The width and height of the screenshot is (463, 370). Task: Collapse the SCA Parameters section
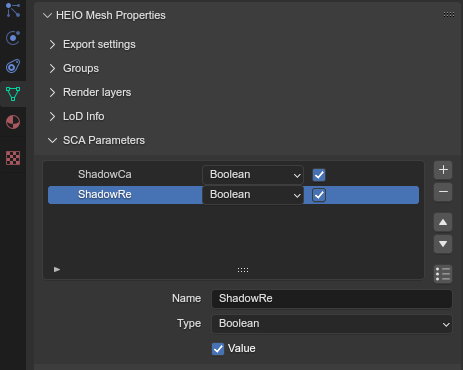pos(52,140)
